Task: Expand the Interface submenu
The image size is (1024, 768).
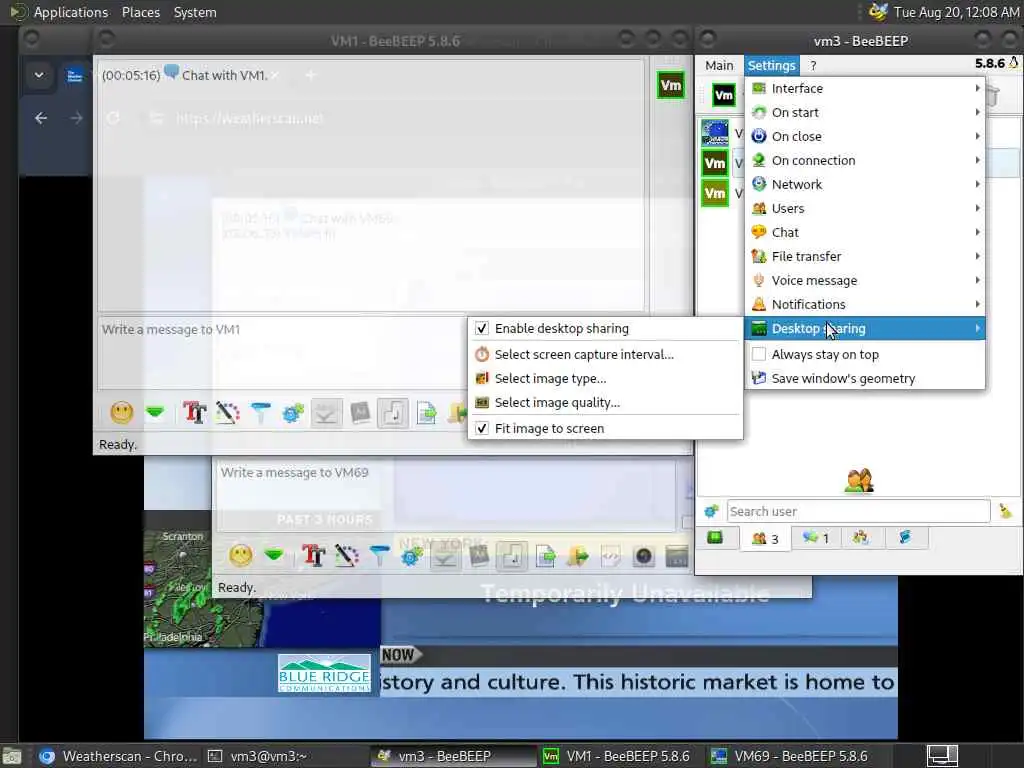Action: tap(865, 88)
